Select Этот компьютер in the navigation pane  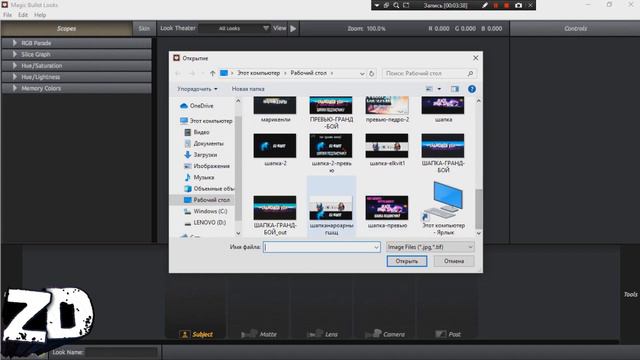[206, 121]
